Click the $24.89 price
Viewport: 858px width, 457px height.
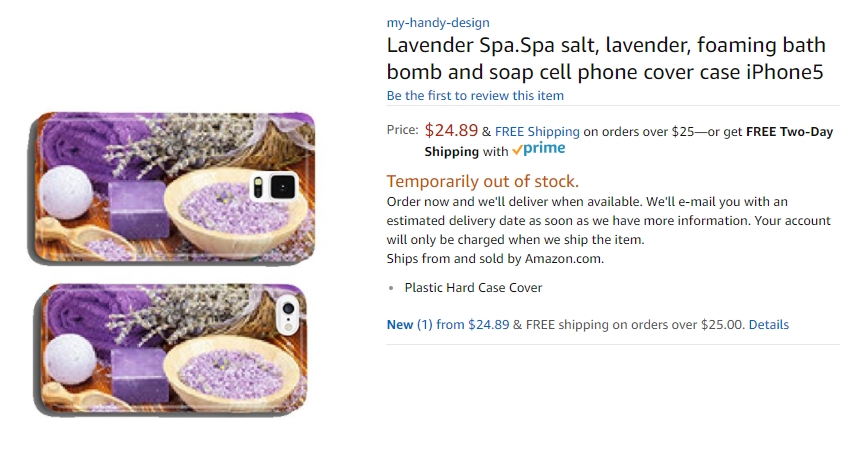tap(451, 130)
